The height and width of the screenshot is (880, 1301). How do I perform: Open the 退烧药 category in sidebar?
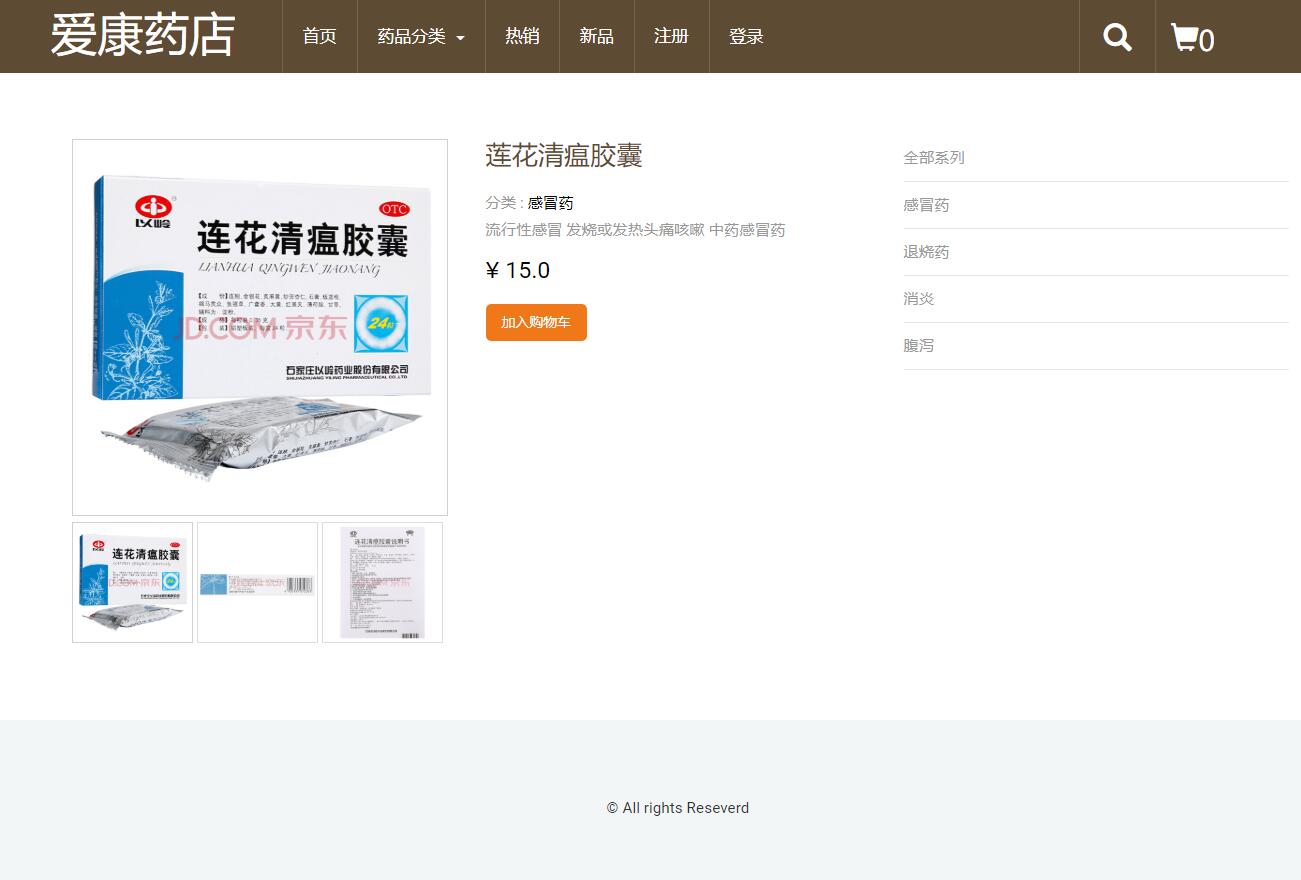[925, 251]
